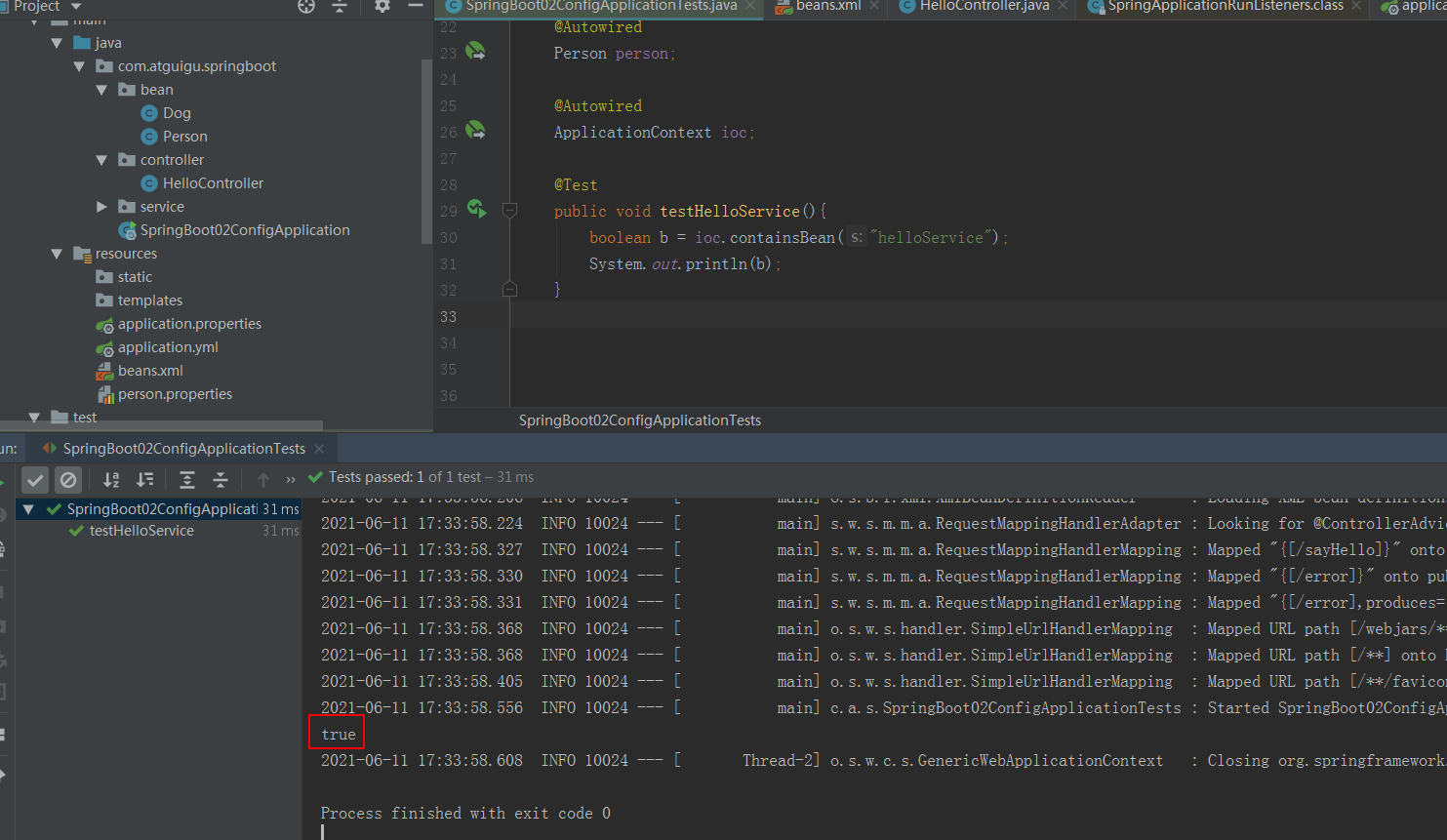The image size is (1447, 840).
Task: Collapse com.atguigu.springboot package
Action: [79, 66]
